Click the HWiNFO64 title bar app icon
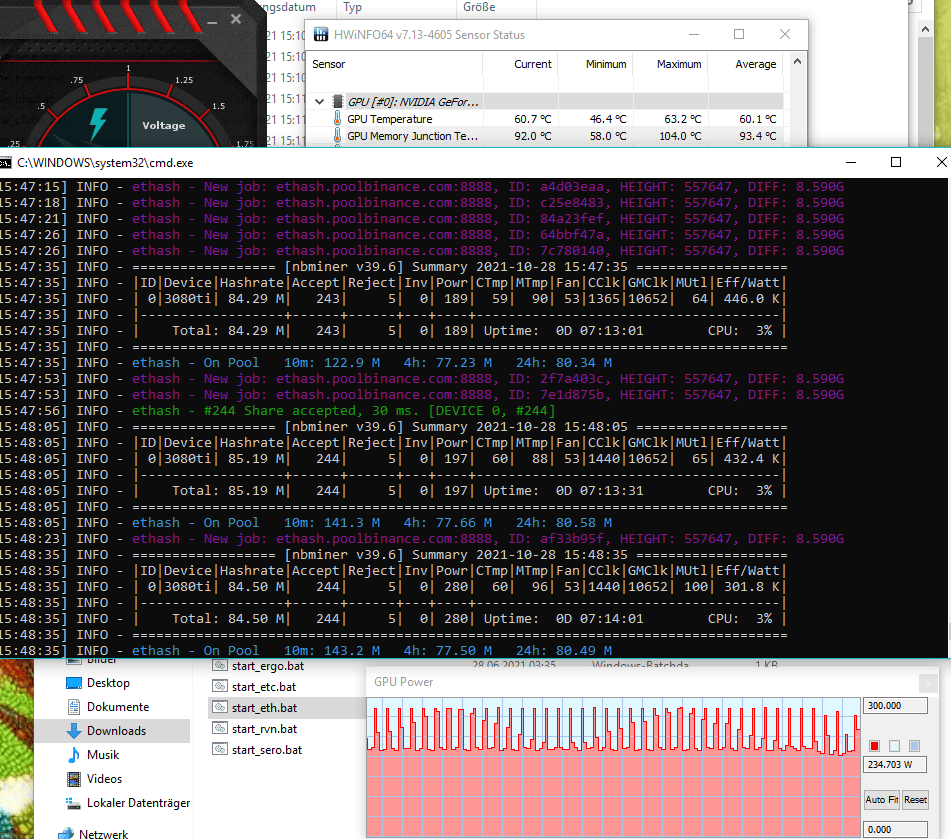 coord(321,35)
